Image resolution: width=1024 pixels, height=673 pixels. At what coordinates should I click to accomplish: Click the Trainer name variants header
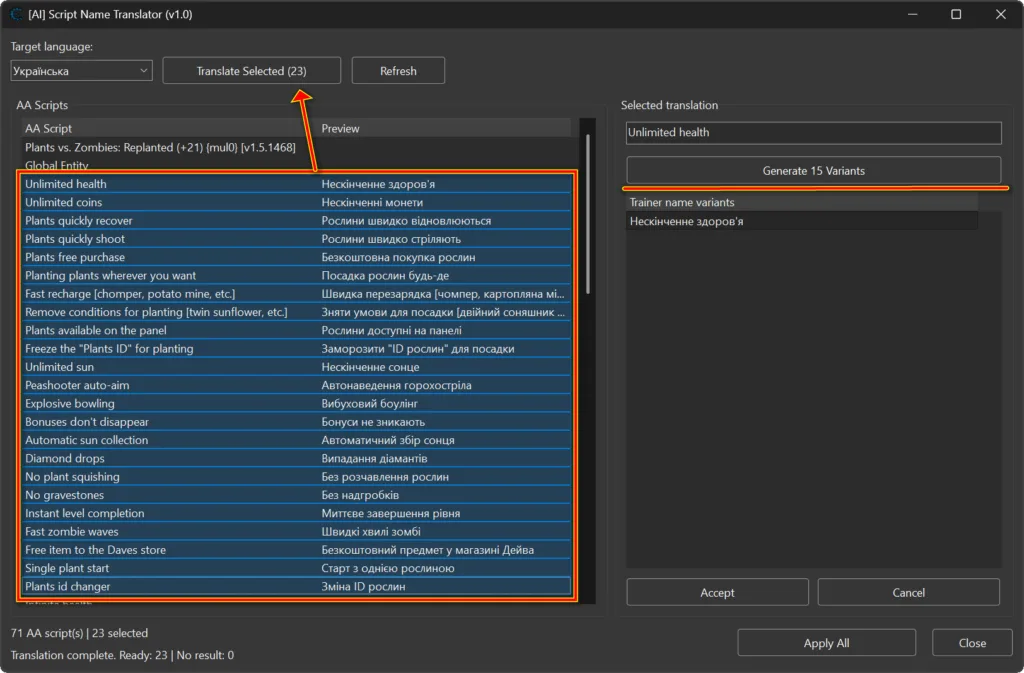click(801, 202)
